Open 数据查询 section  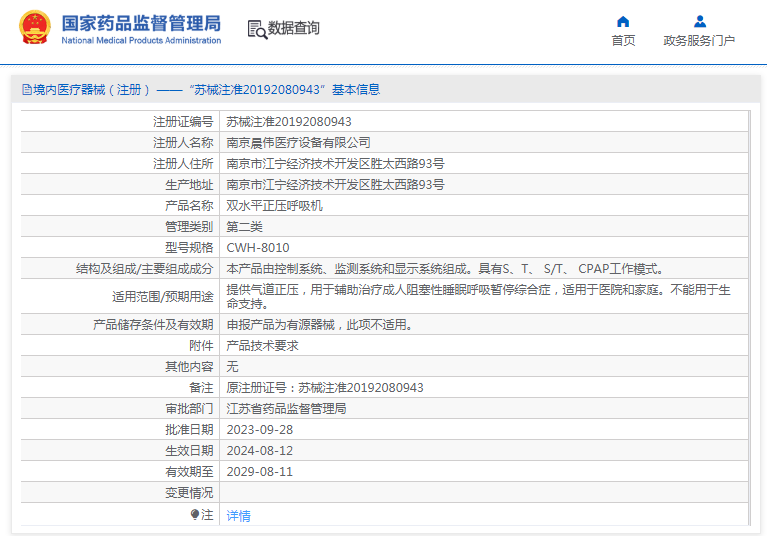(x=293, y=28)
